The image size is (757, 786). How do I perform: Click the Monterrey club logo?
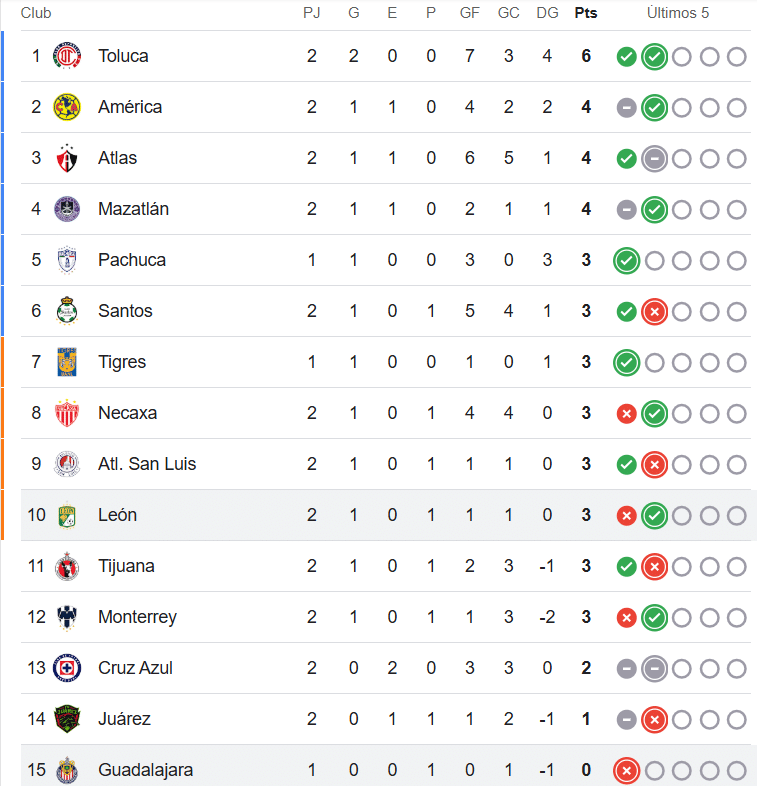tap(67, 617)
